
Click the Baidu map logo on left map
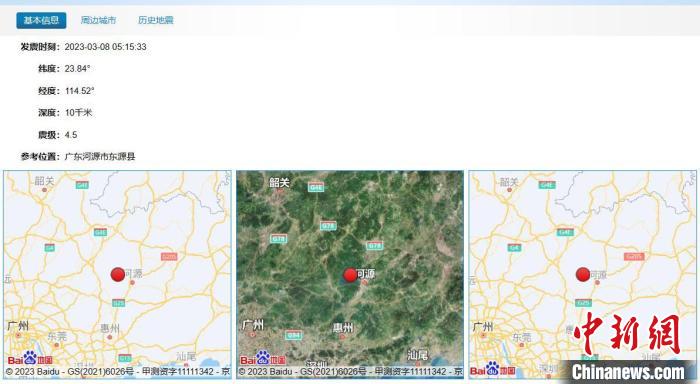[30, 359]
